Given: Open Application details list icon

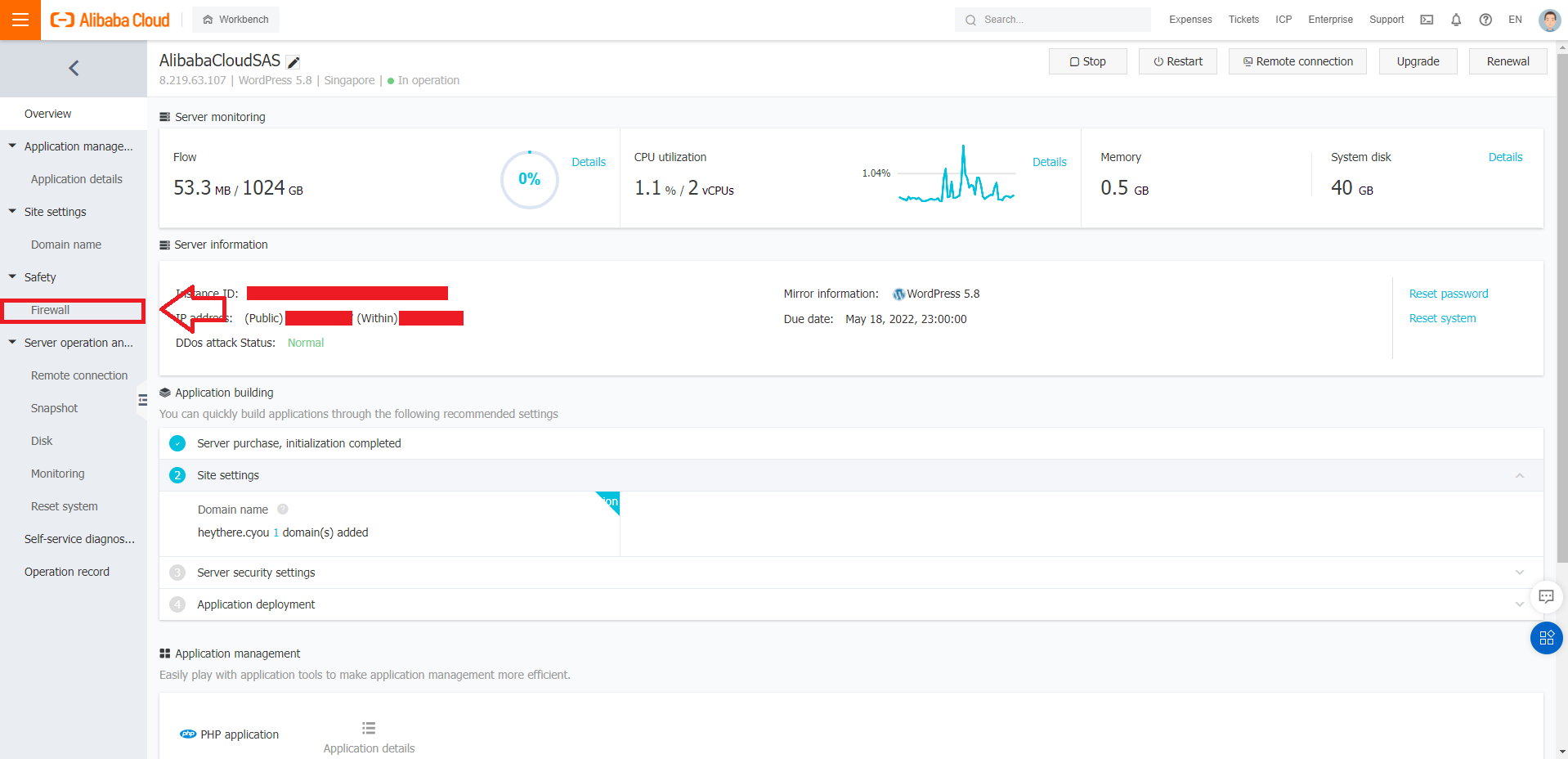Looking at the screenshot, I should point(369,728).
